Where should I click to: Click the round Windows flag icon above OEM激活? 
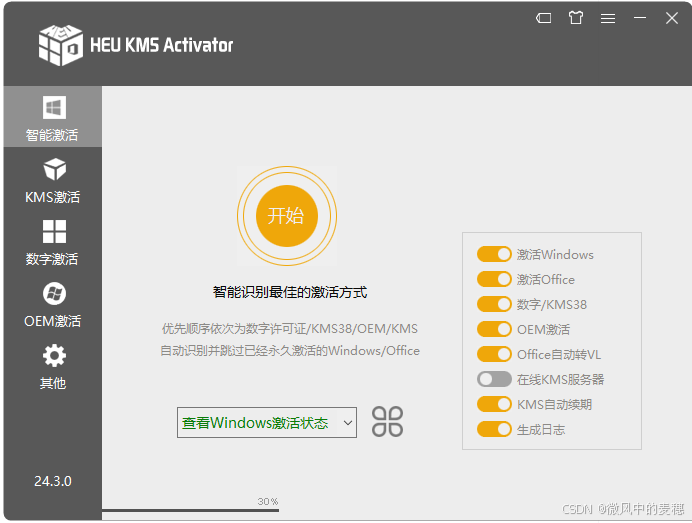pos(54,293)
